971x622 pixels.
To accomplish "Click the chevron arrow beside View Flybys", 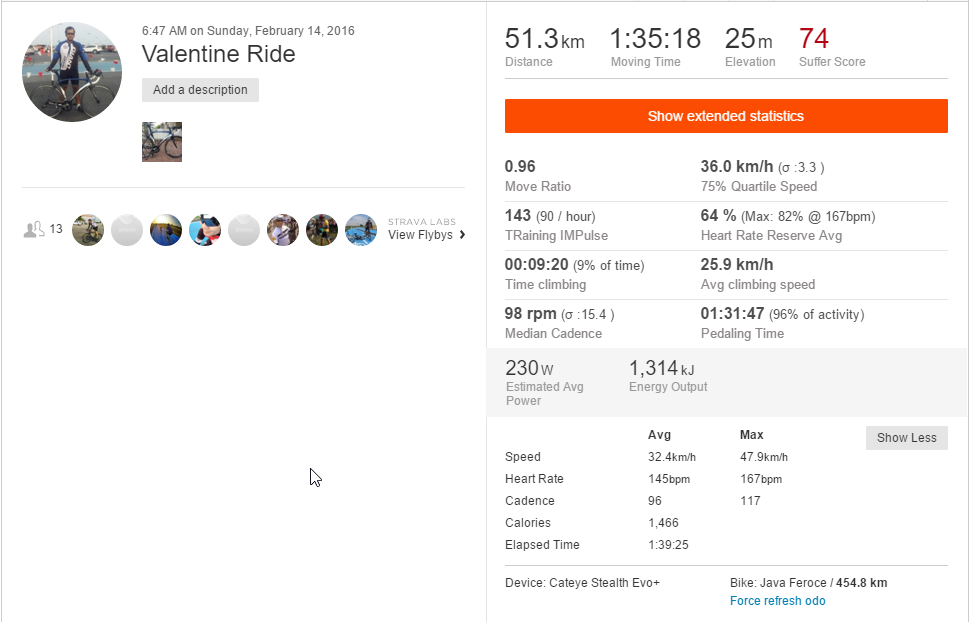I will (462, 235).
